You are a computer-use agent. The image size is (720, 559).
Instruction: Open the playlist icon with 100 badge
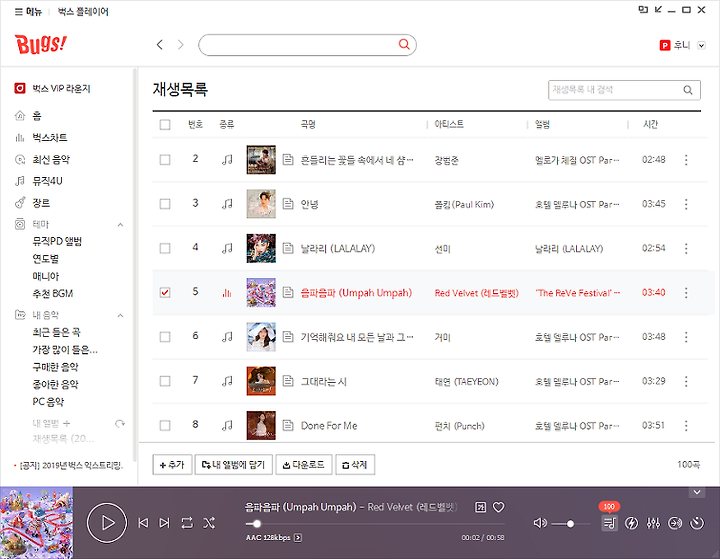coord(609,523)
